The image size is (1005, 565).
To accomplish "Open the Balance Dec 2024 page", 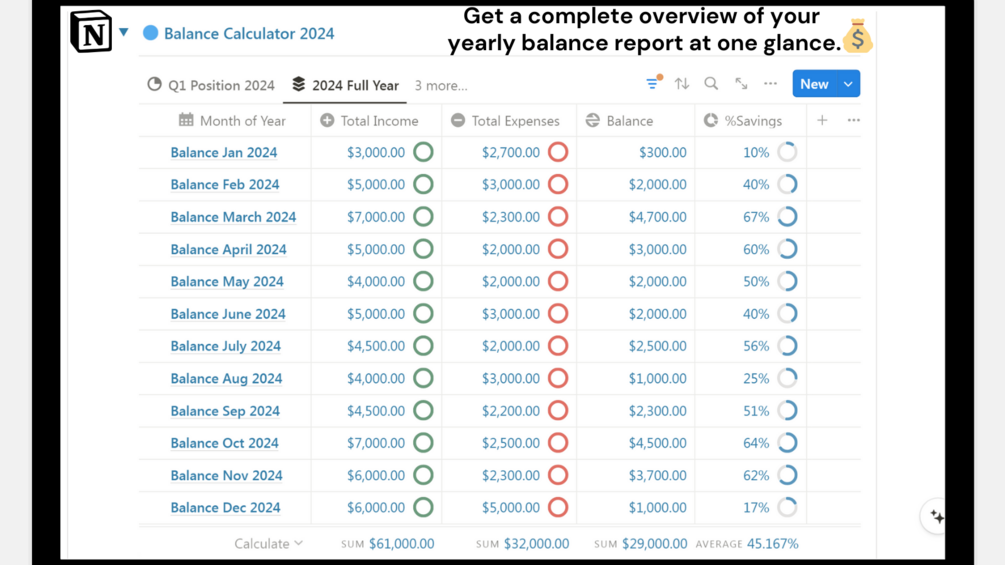I will [226, 507].
